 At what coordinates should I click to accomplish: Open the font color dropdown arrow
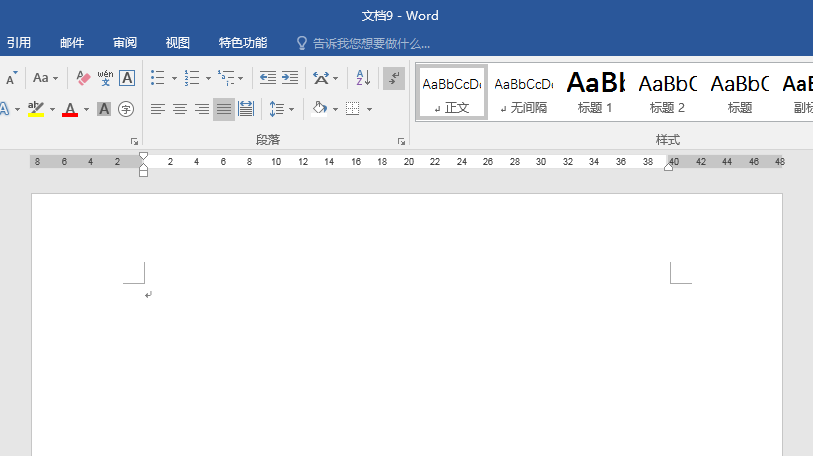pyautogui.click(x=87, y=109)
